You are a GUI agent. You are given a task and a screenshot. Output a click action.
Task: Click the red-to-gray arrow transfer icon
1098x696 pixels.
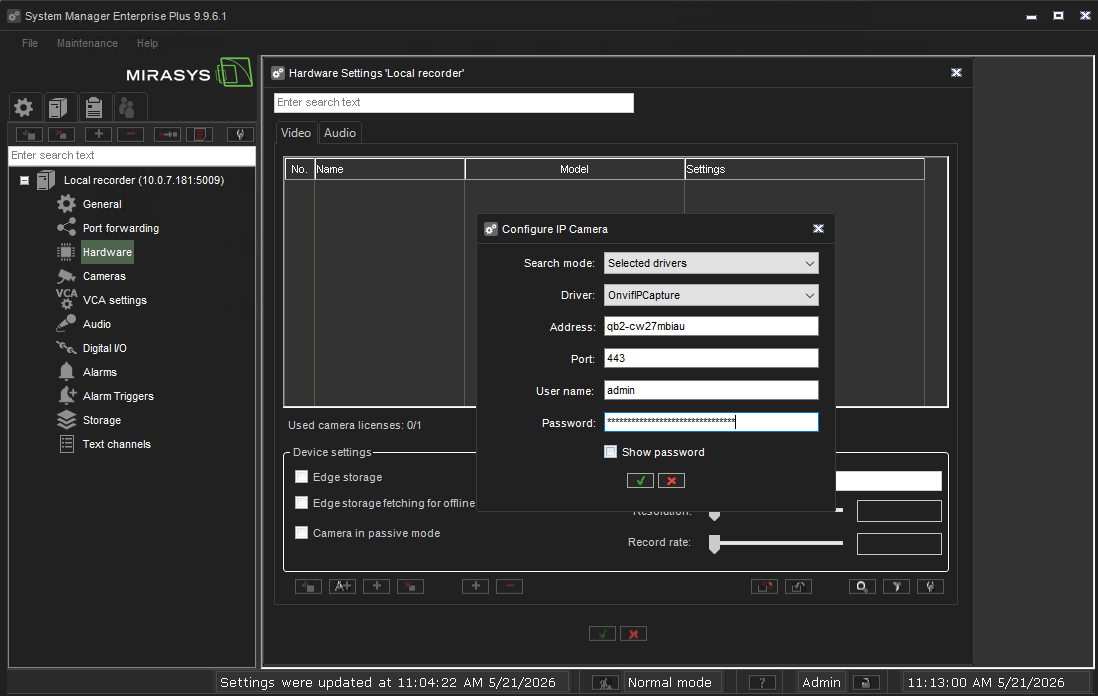tap(167, 134)
